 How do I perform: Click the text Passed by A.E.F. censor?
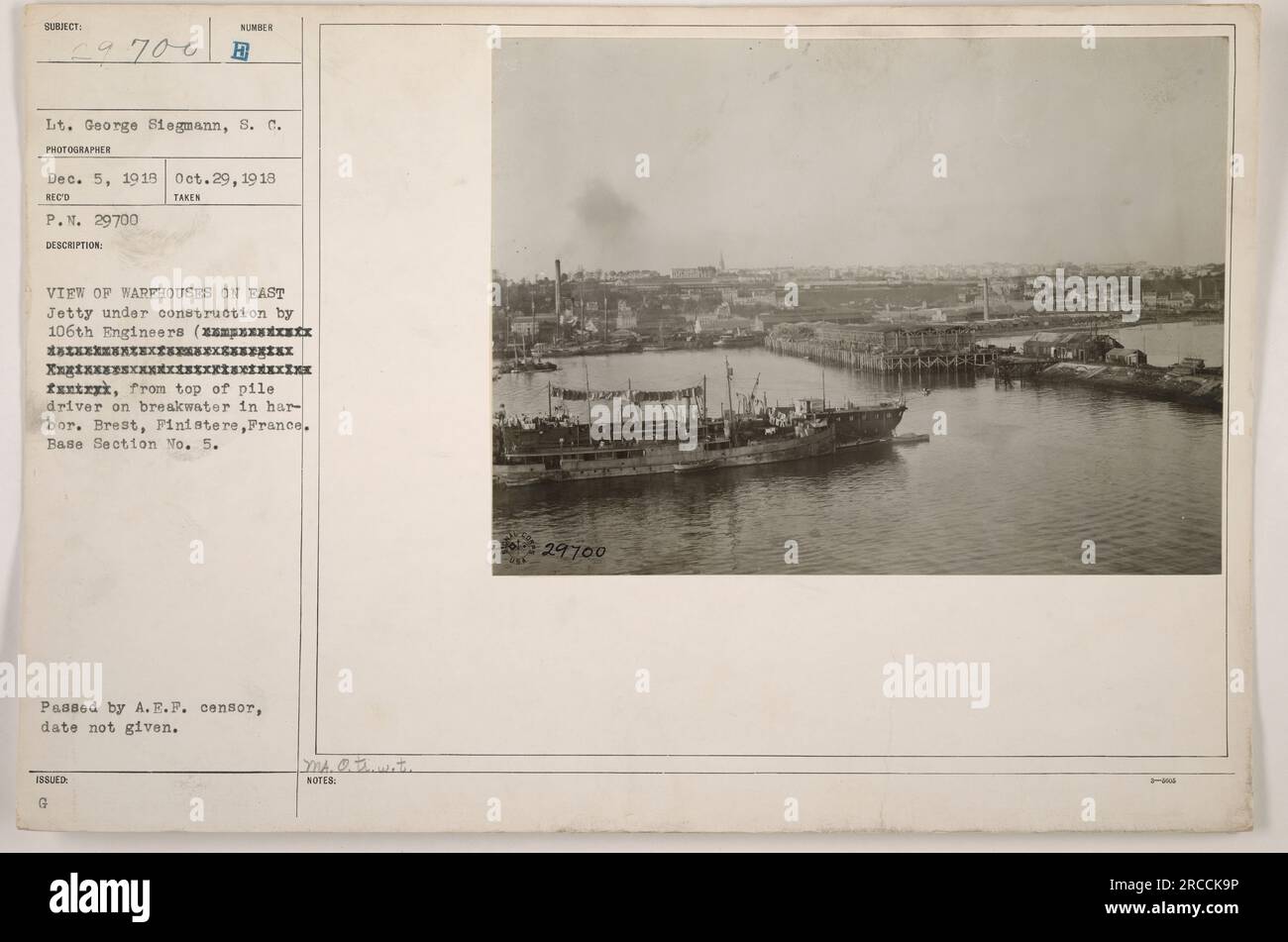(152, 708)
